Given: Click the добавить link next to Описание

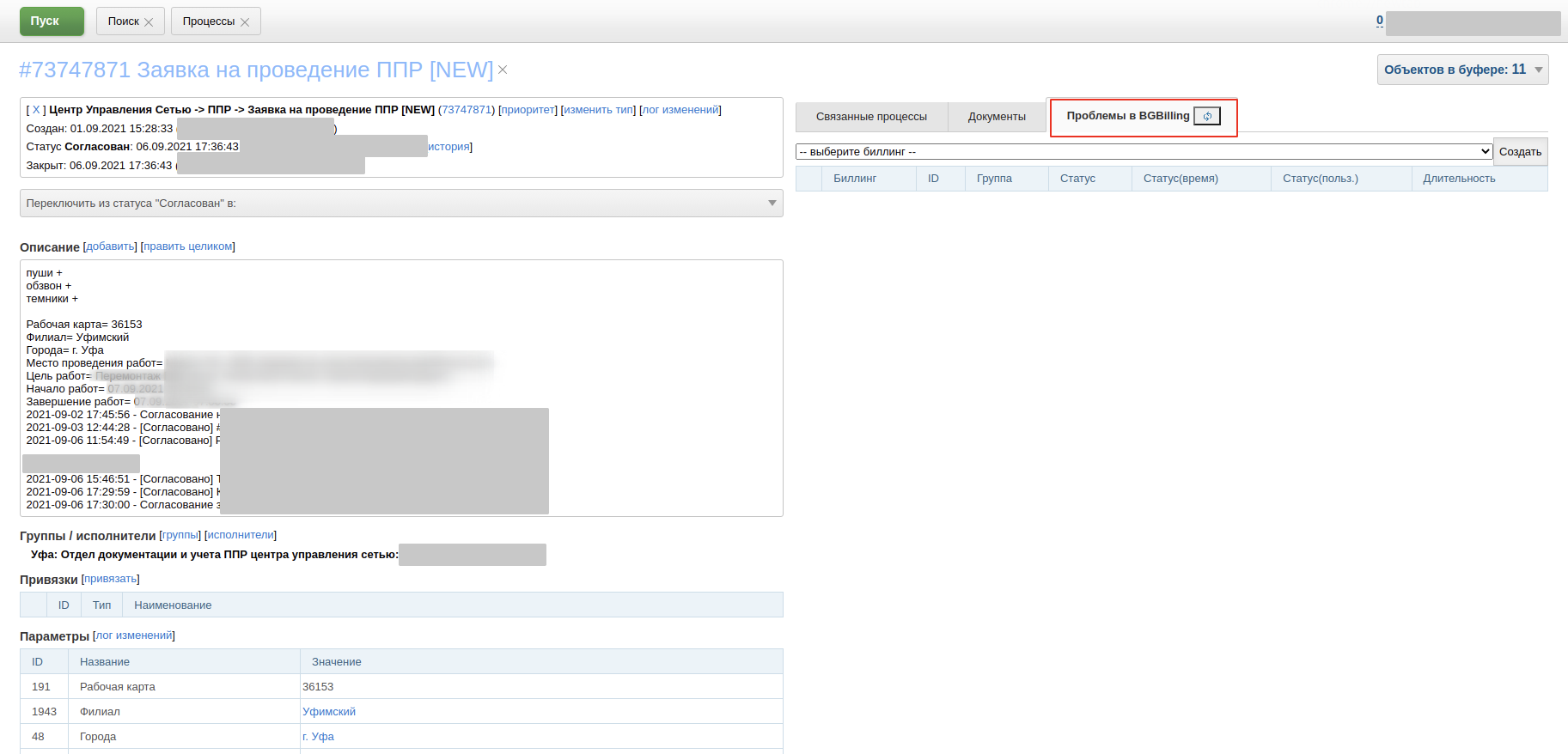Looking at the screenshot, I should click(110, 246).
